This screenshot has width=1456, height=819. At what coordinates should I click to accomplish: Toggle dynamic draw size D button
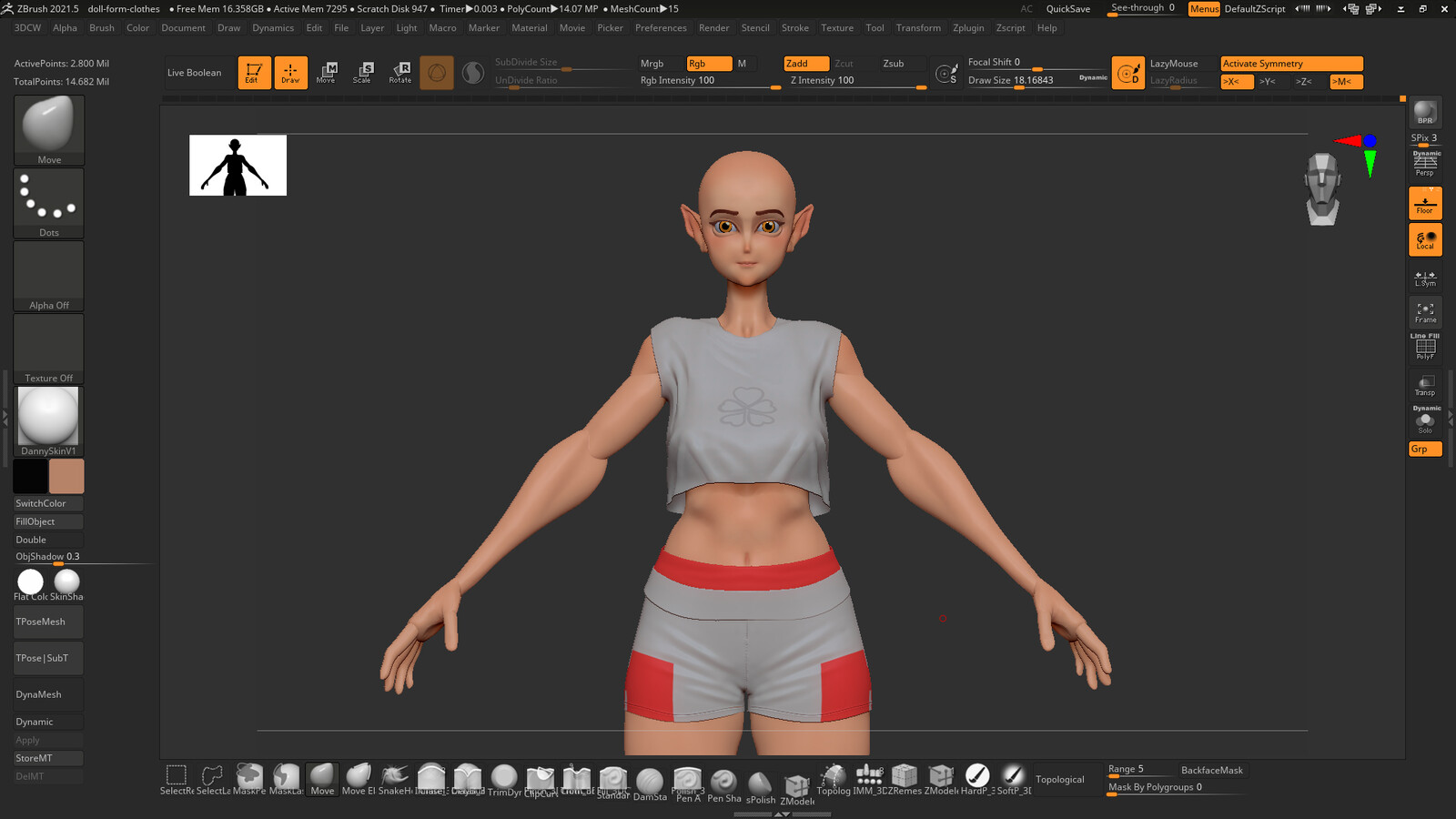(x=1127, y=73)
